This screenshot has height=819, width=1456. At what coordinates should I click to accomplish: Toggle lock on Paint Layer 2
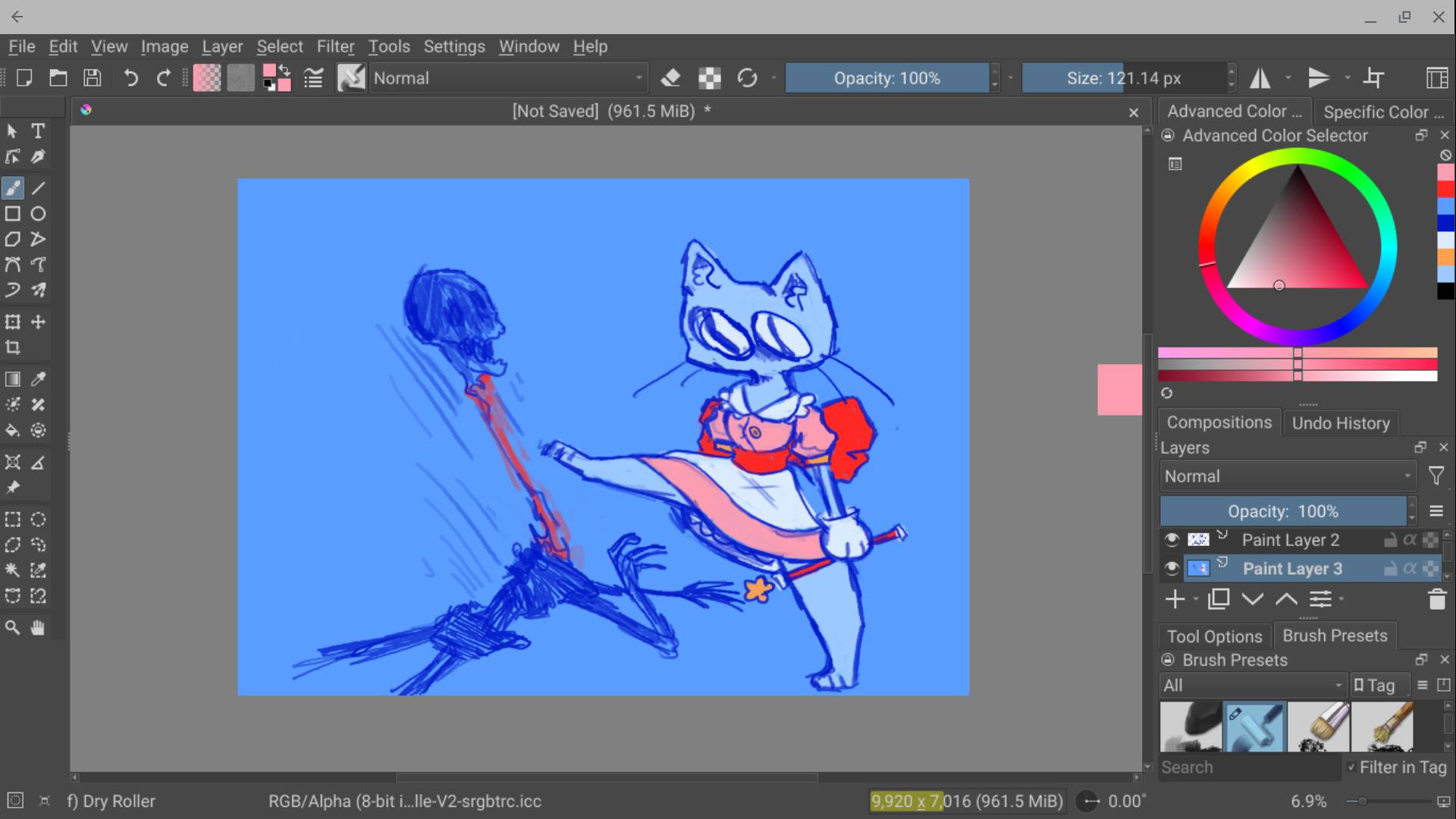pyautogui.click(x=1391, y=540)
